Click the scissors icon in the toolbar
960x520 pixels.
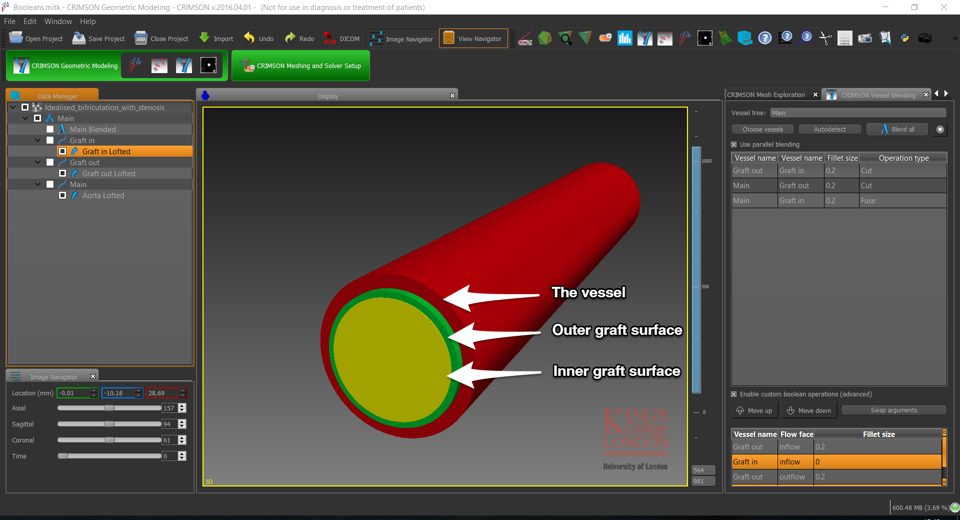[x=825, y=38]
